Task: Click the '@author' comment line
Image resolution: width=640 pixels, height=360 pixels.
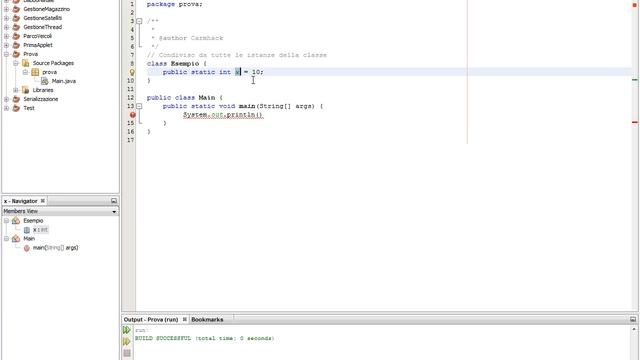Action: (187, 38)
